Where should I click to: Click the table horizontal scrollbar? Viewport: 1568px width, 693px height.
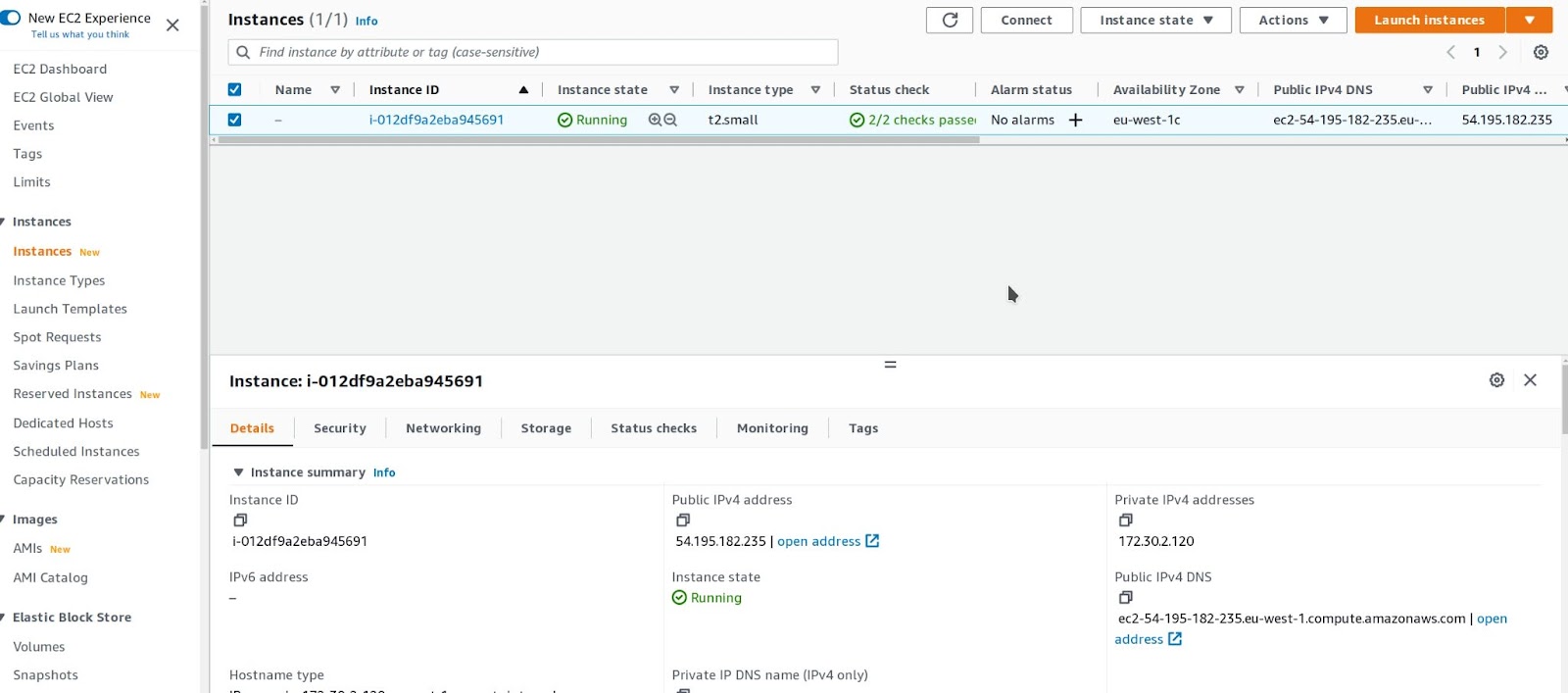(599, 140)
